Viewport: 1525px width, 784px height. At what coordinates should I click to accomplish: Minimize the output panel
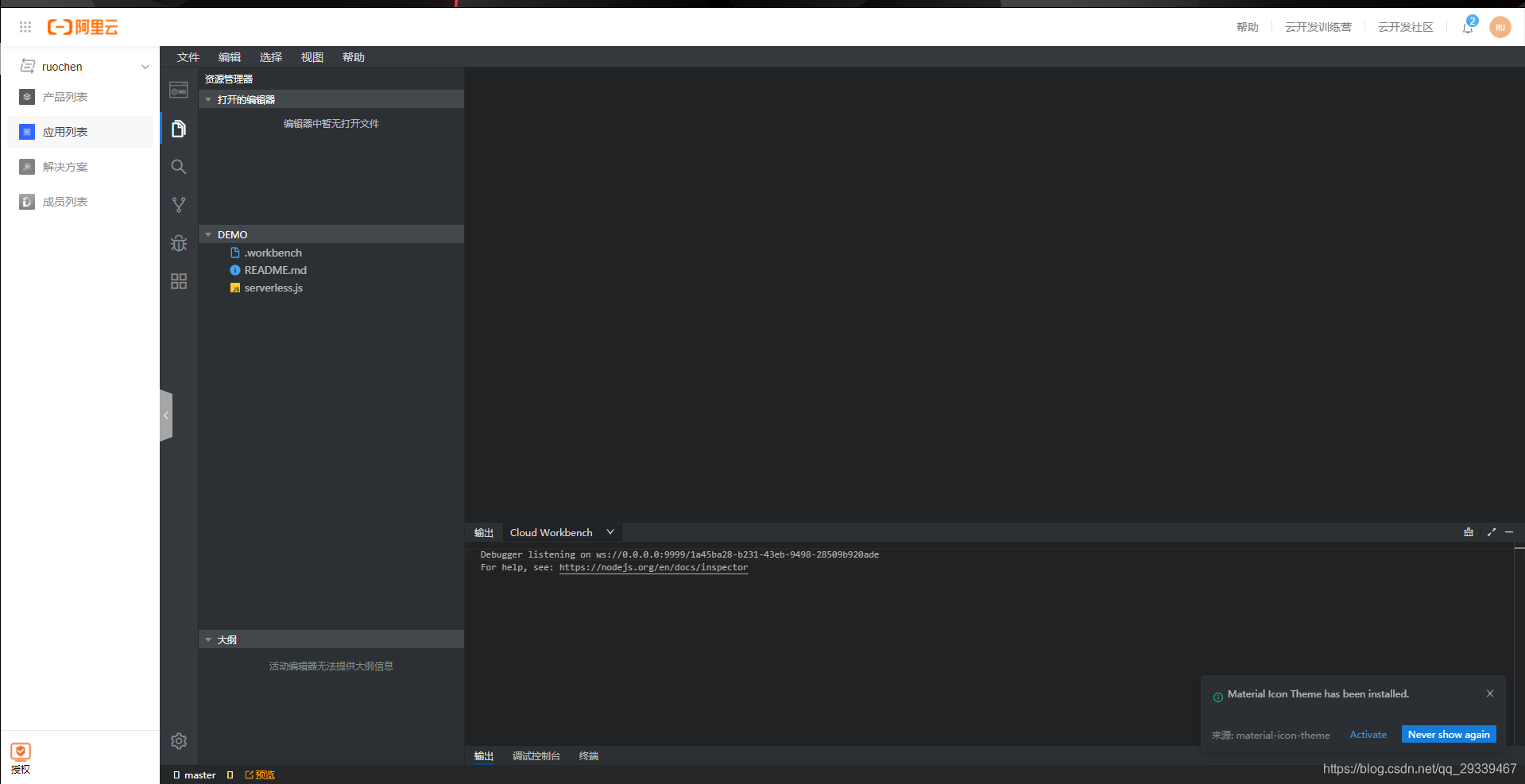(1509, 532)
